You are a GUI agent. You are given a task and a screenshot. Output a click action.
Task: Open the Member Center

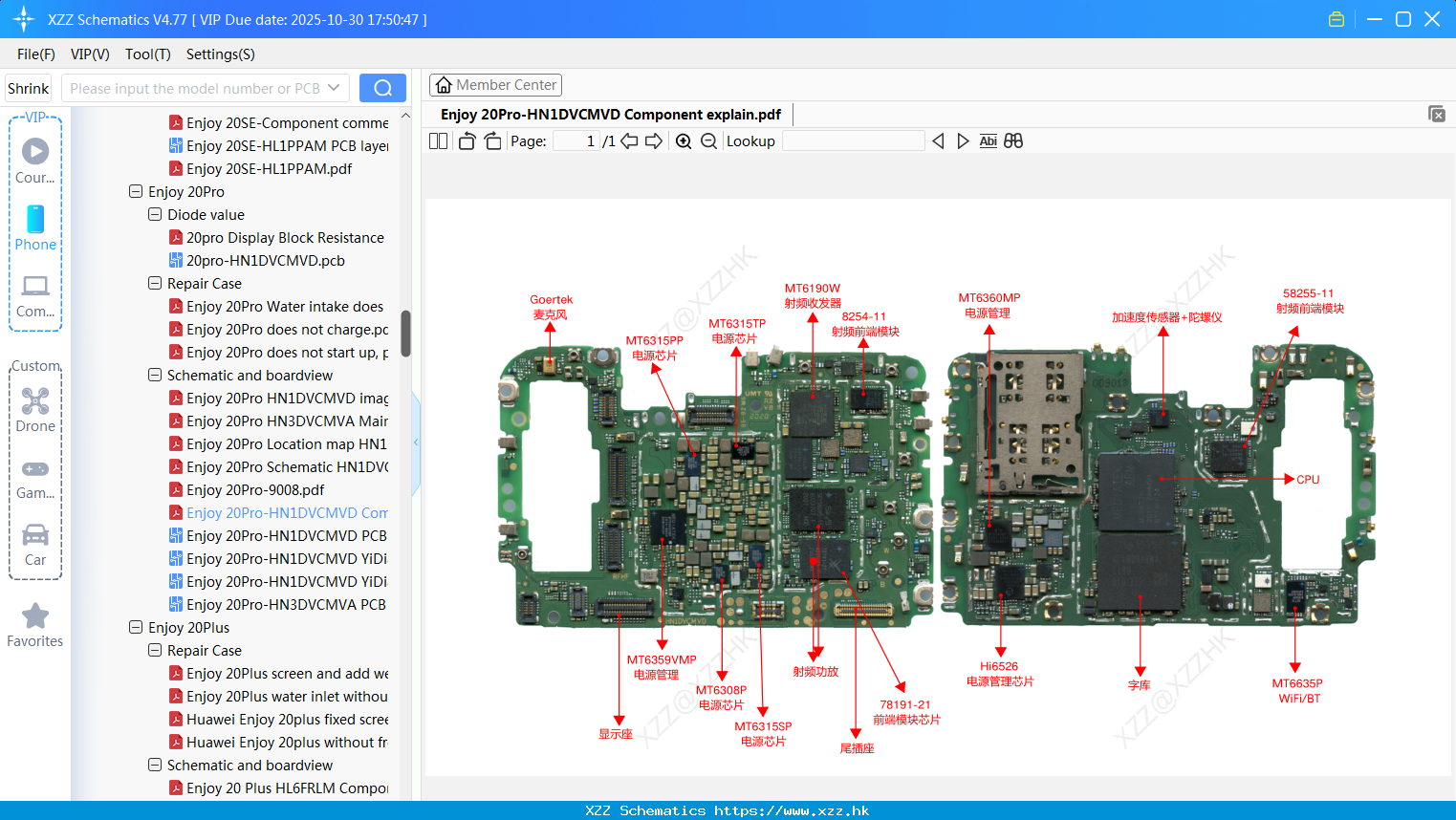(x=495, y=85)
